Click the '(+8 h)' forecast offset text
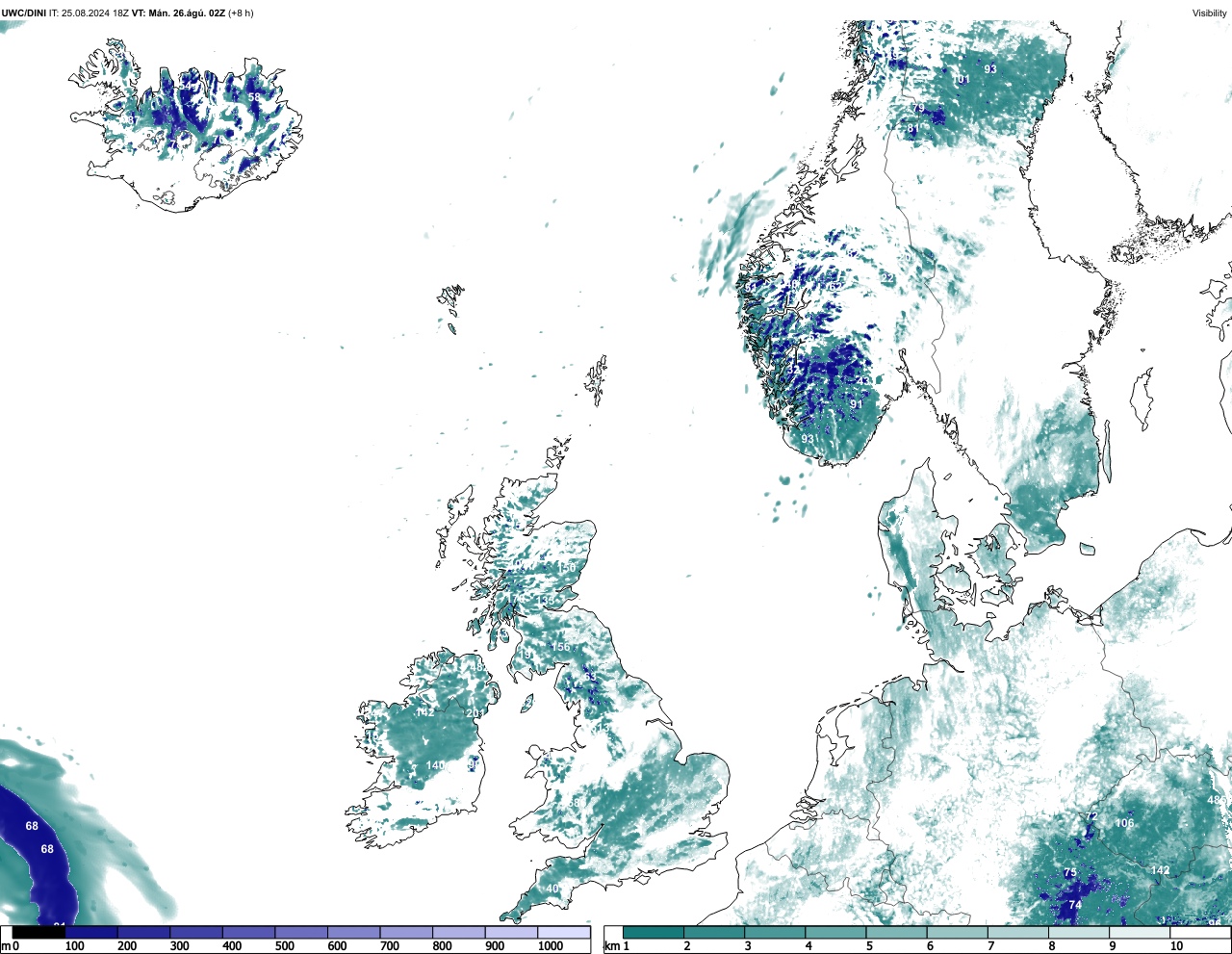 tap(241, 13)
